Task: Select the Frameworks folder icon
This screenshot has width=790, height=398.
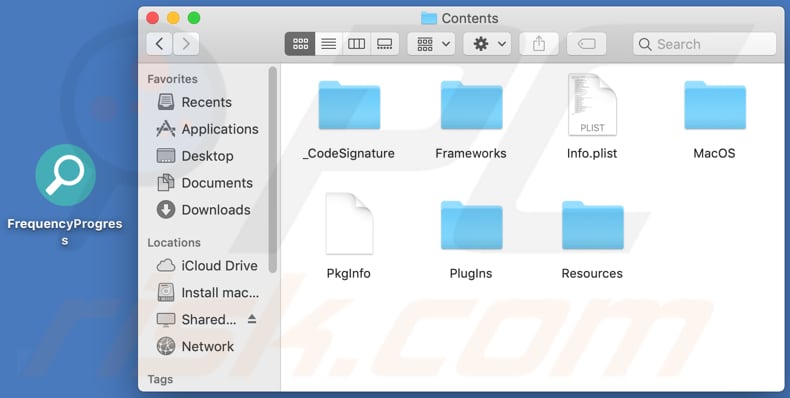Action: click(472, 105)
